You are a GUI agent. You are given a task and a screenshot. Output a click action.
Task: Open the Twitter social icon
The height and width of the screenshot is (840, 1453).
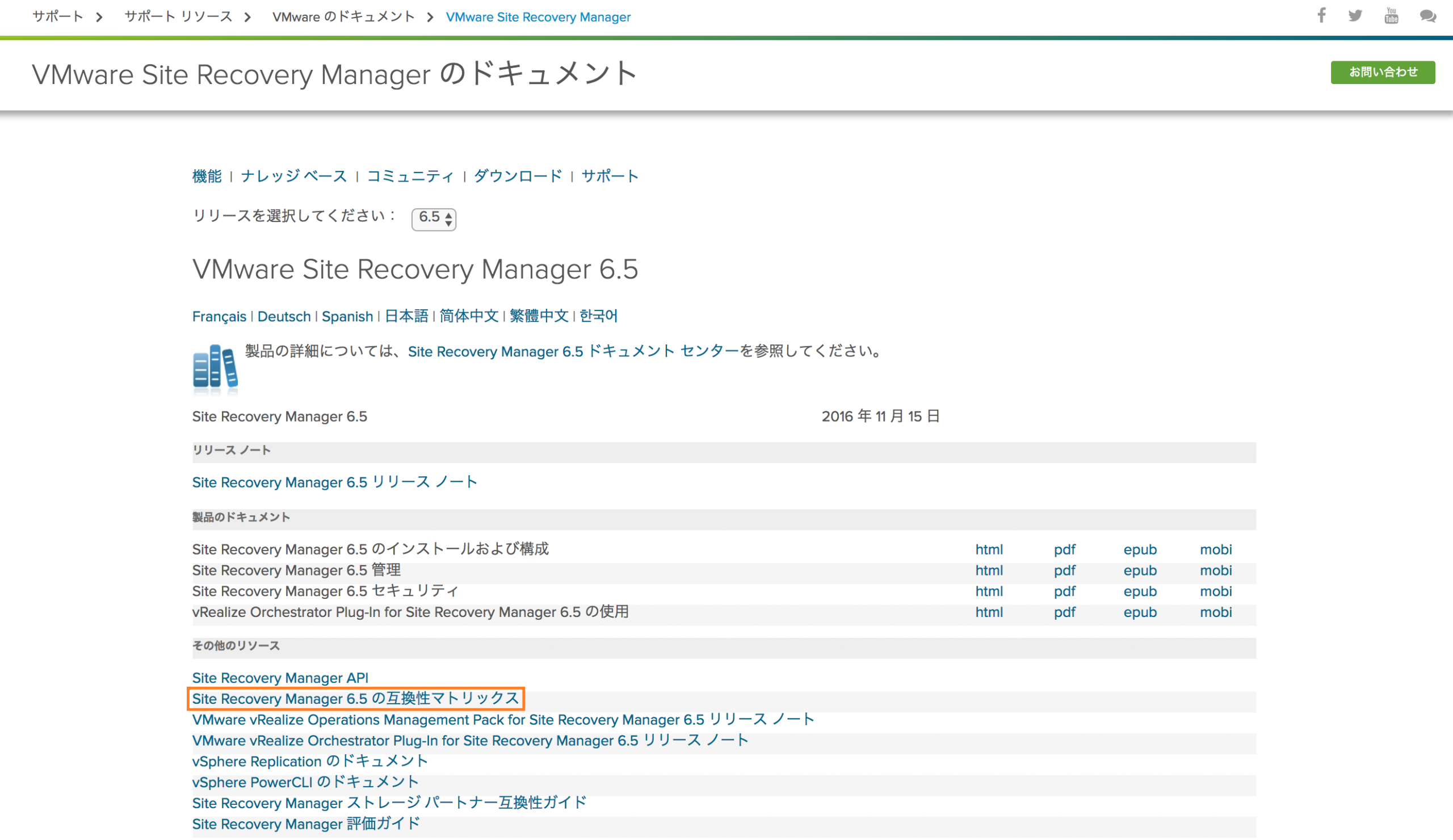(1355, 15)
